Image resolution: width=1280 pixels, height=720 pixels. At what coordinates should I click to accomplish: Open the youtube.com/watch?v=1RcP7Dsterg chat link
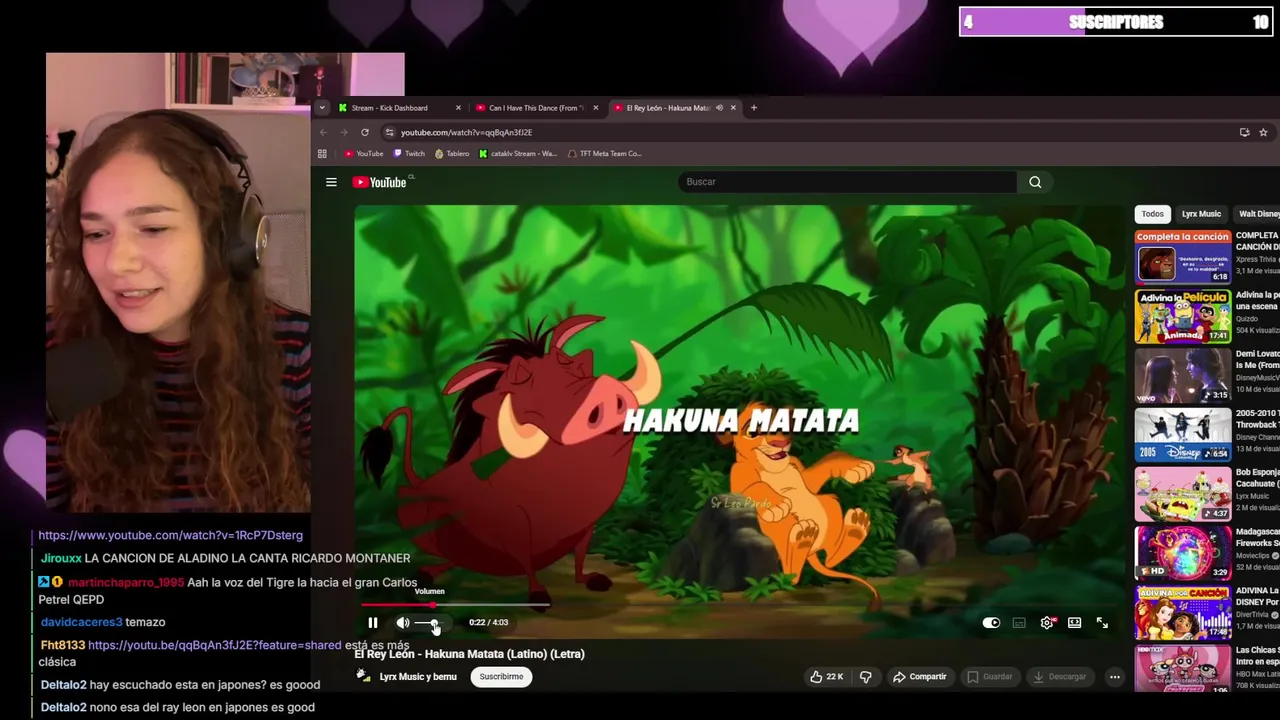170,536
